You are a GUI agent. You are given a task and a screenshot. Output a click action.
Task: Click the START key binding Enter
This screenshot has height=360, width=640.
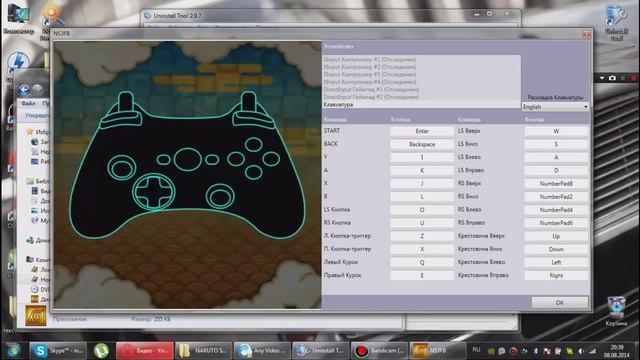coord(422,131)
